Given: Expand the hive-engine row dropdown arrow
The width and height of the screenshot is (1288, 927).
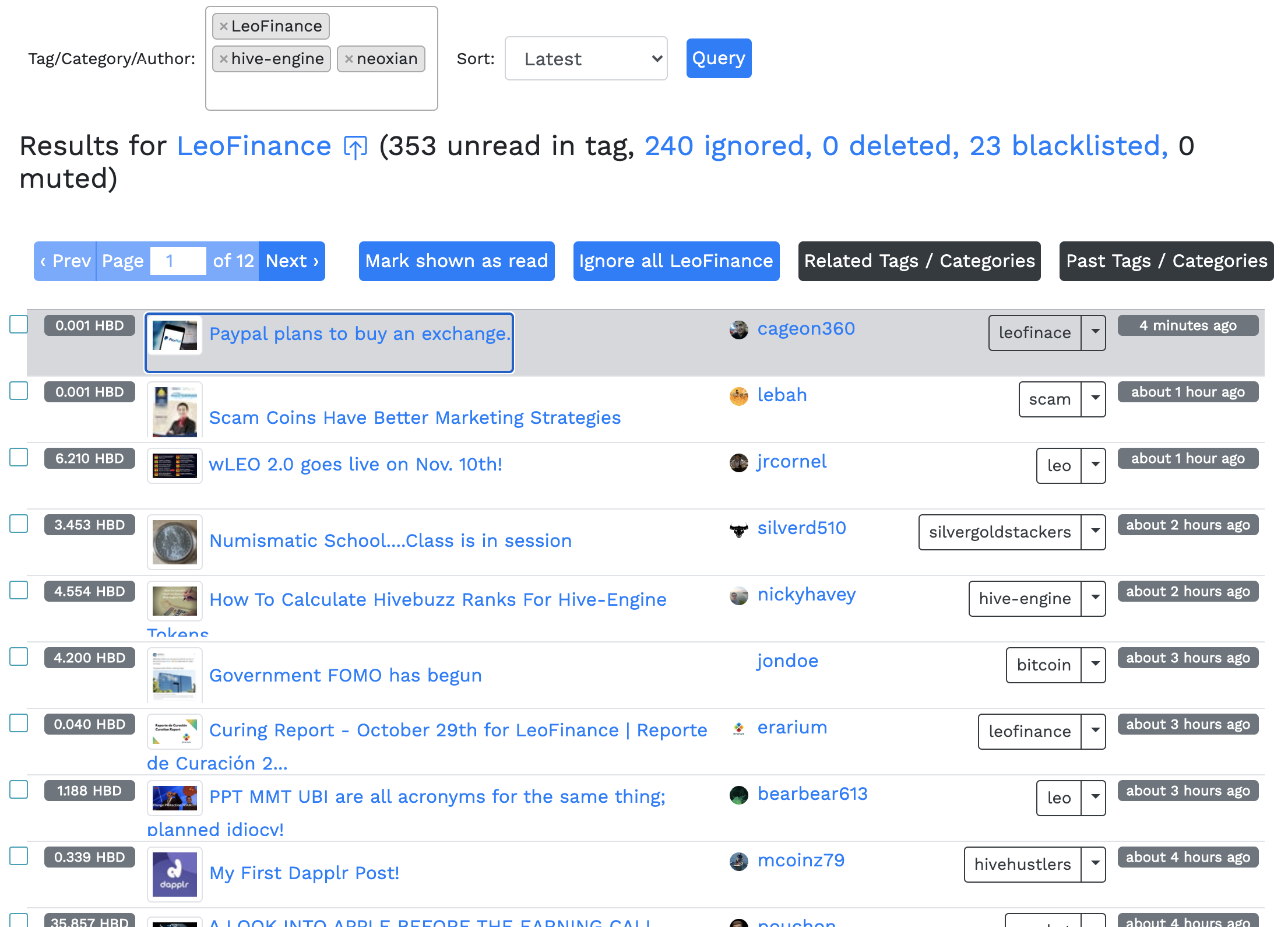Looking at the screenshot, I should (1094, 599).
